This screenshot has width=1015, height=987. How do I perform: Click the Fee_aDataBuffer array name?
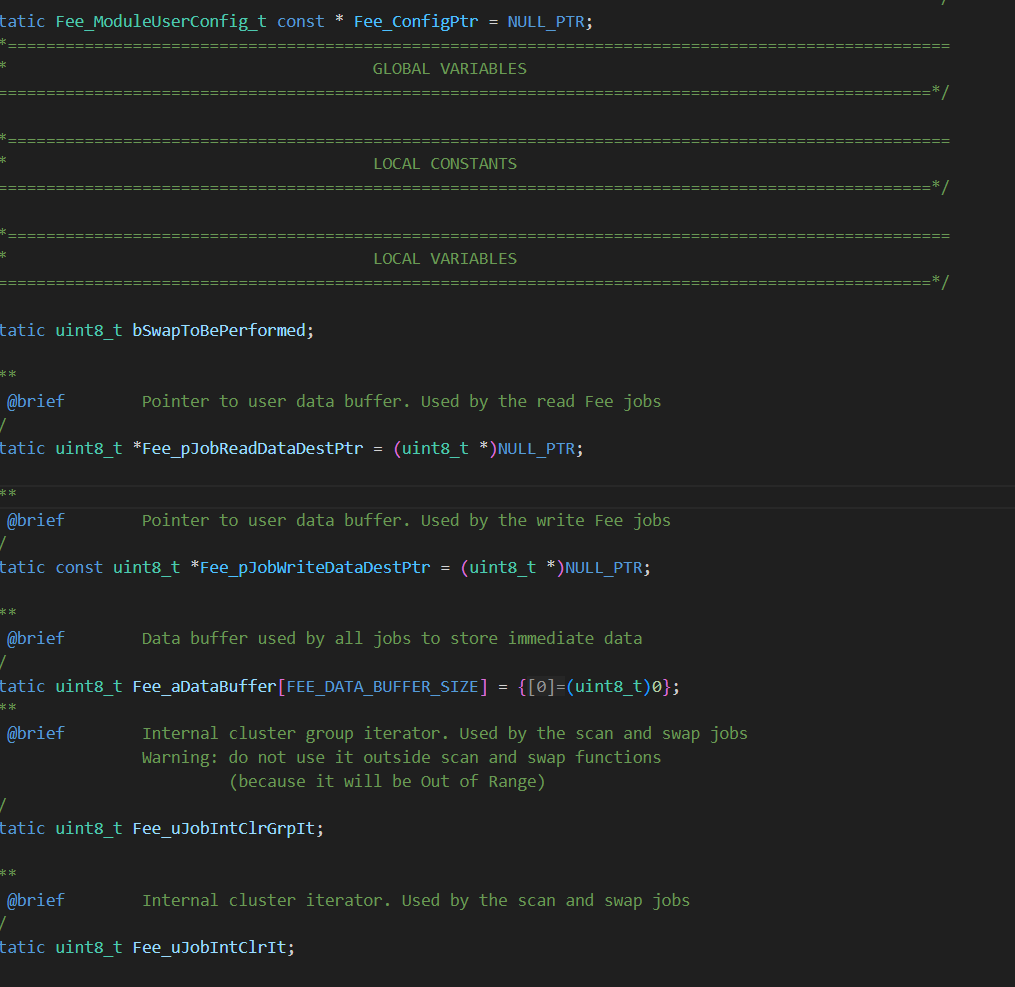coord(204,686)
